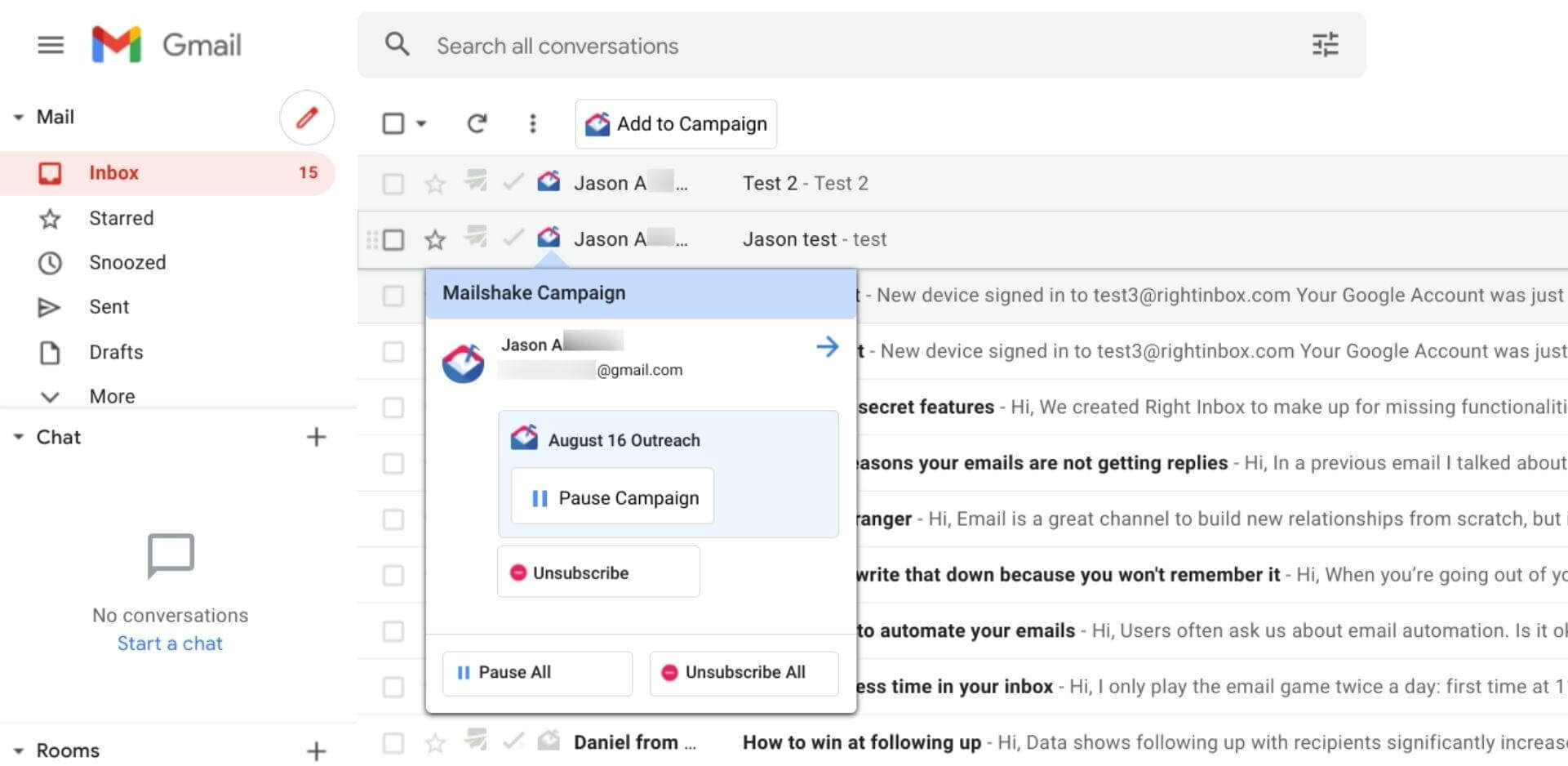The width and height of the screenshot is (1568, 766).
Task: Open the main menu hamburger icon
Action: click(x=51, y=45)
